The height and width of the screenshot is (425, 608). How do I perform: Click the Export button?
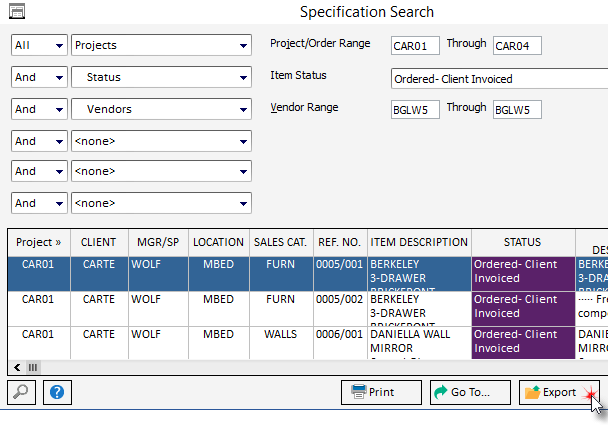[559, 392]
